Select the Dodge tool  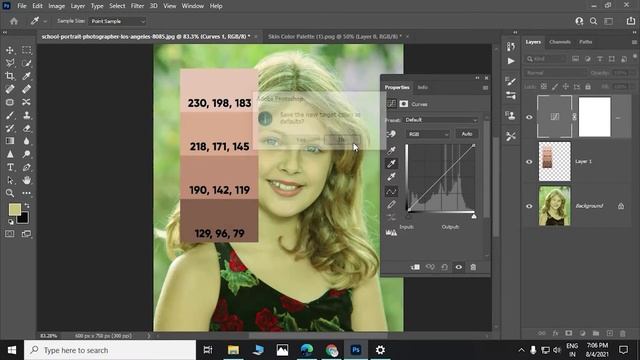point(27,154)
